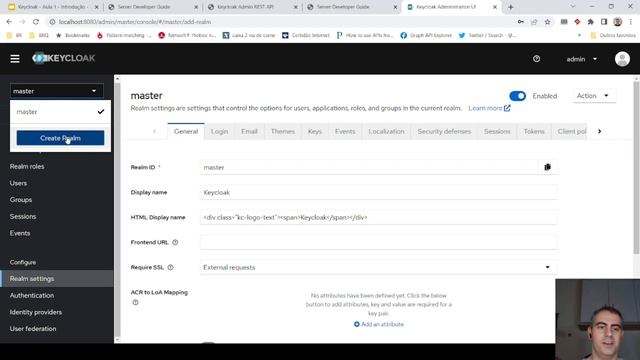Click the Keycloak logo
The height and width of the screenshot is (360, 640).
pos(63,58)
